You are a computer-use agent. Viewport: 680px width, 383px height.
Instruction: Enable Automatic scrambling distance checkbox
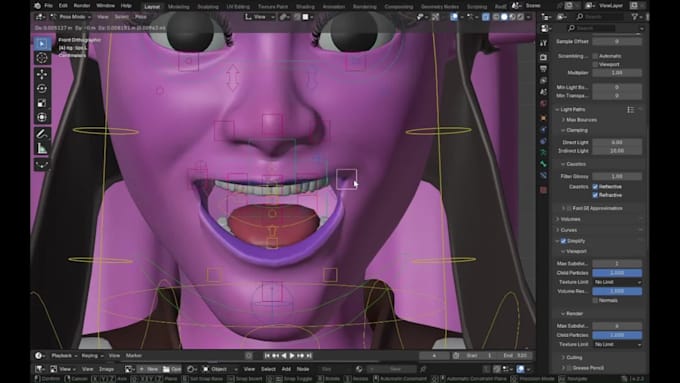tap(595, 56)
